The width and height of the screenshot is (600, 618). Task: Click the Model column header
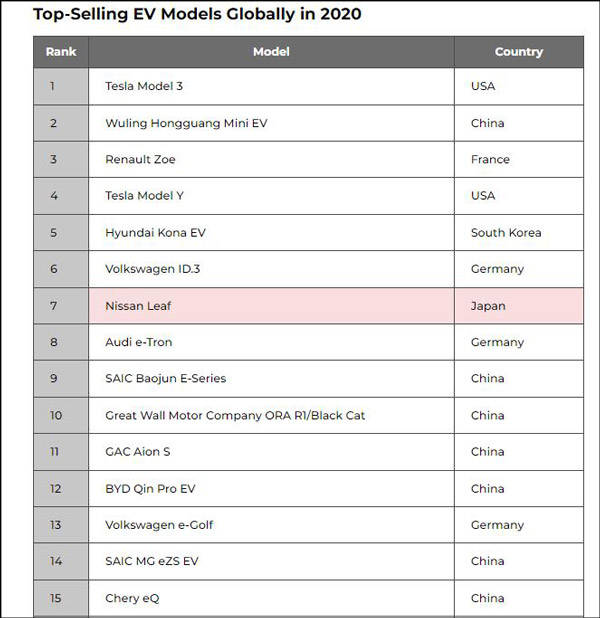tap(271, 52)
